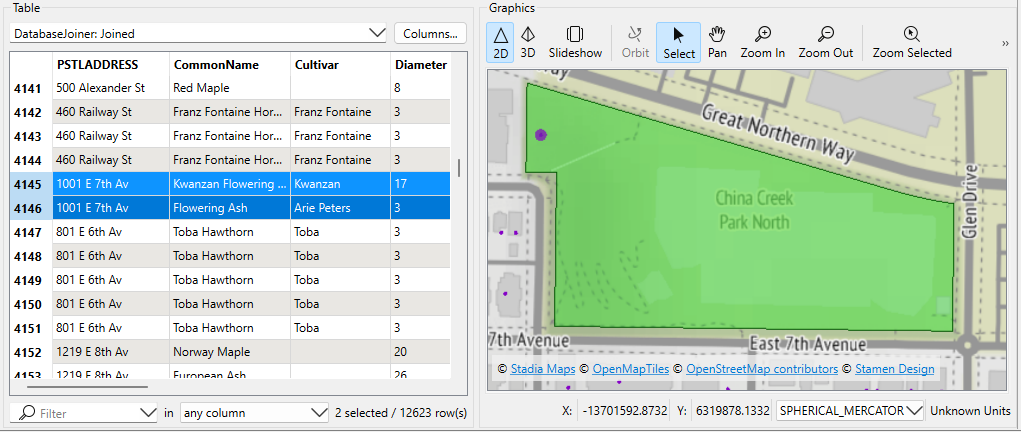Image resolution: width=1021 pixels, height=432 pixels.
Task: Click the Zoom In tool
Action: (x=762, y=43)
